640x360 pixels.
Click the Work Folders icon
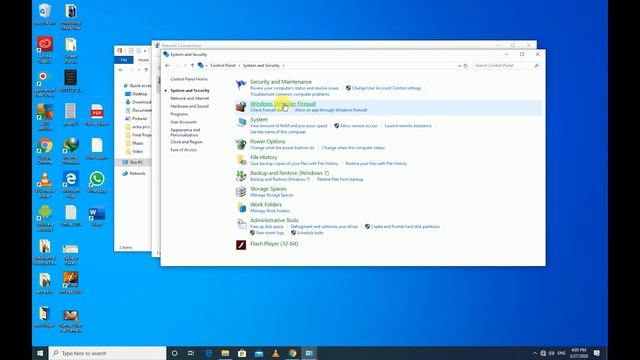click(x=241, y=207)
